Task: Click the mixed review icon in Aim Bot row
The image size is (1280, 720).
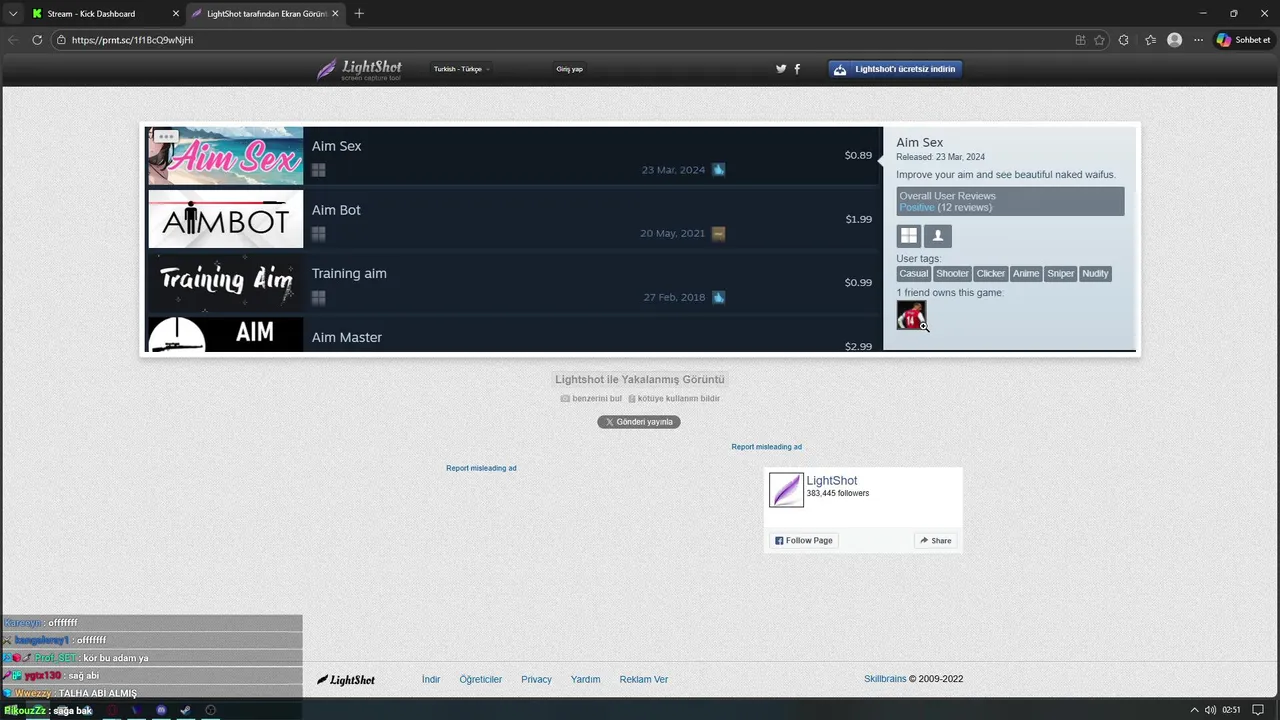Action: coord(718,234)
